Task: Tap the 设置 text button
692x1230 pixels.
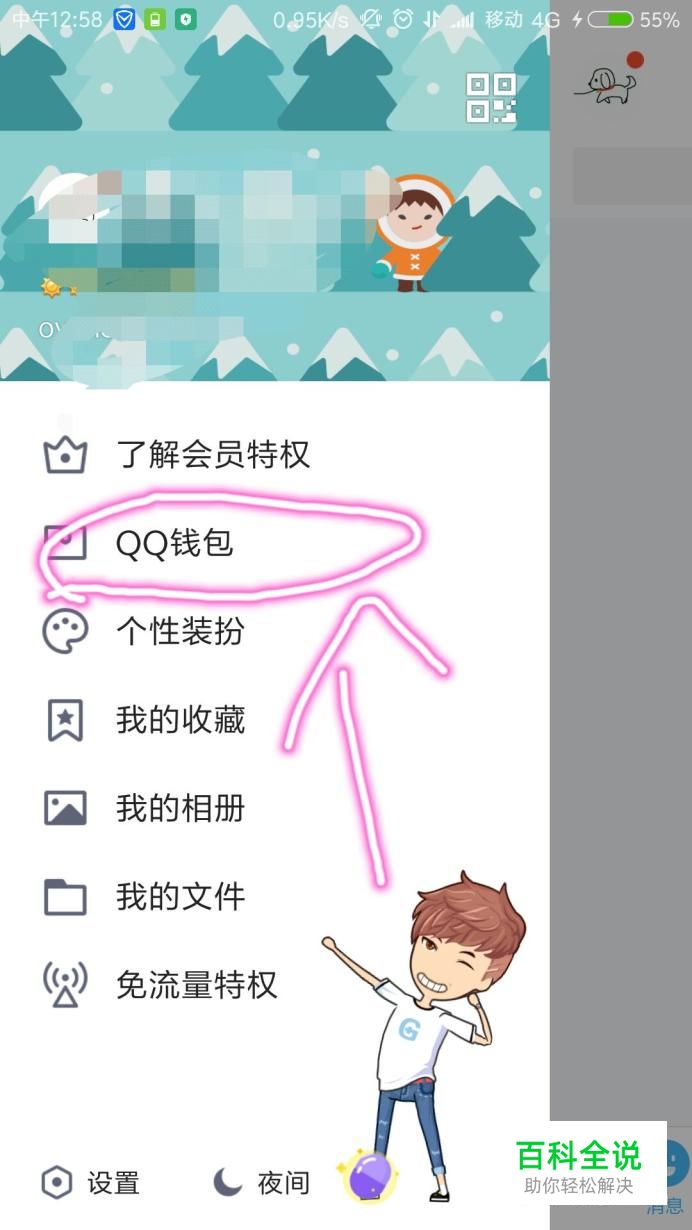Action: click(113, 1183)
